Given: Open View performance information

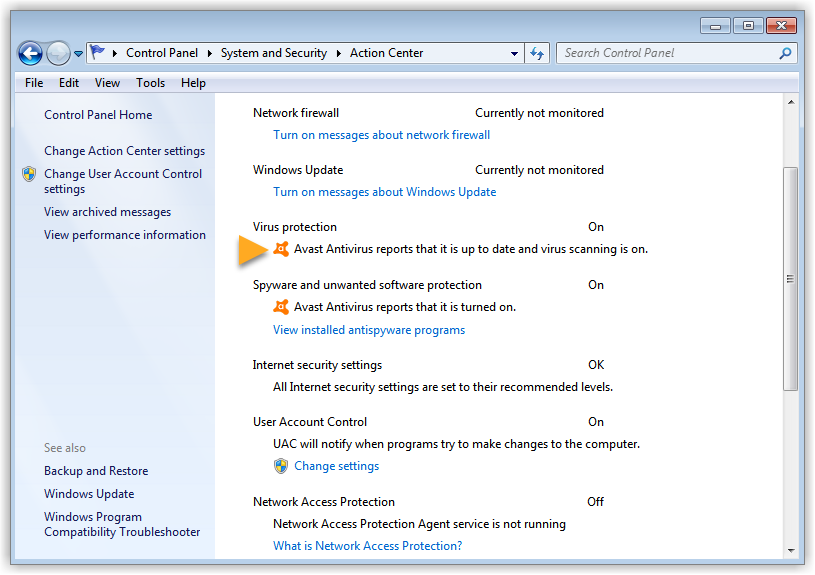Looking at the screenshot, I should click(x=125, y=235).
